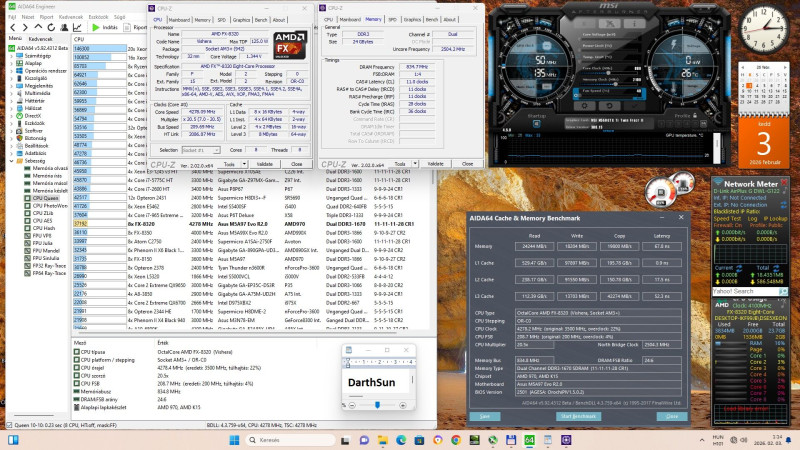Click Windows Start button
Screen dimensions: 800x450
click(x=234, y=440)
